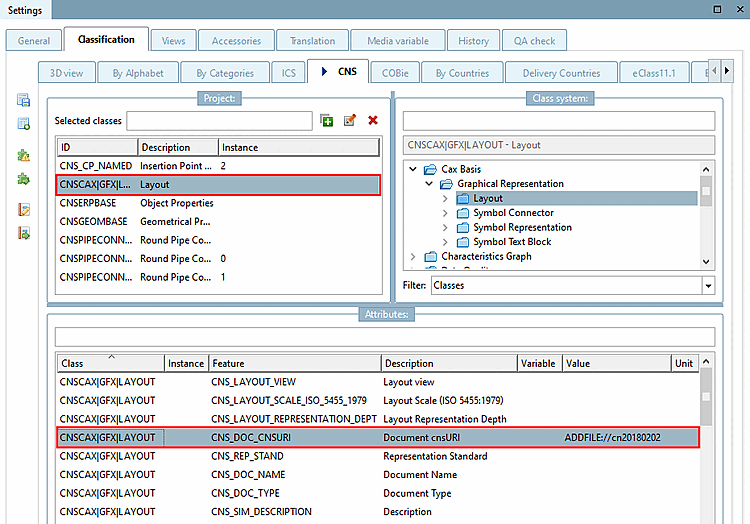Click the green add class icon
The image size is (750, 524).
click(x=327, y=120)
